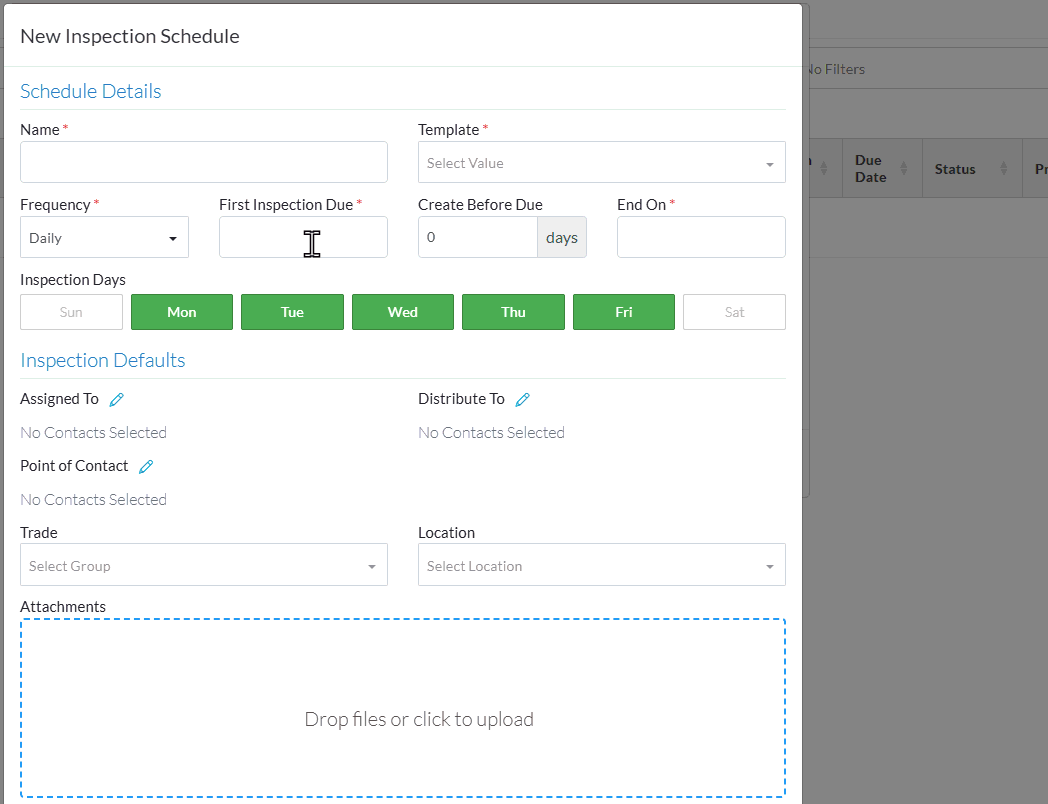
Task: Click the New Inspection Schedule title
Action: coord(130,36)
